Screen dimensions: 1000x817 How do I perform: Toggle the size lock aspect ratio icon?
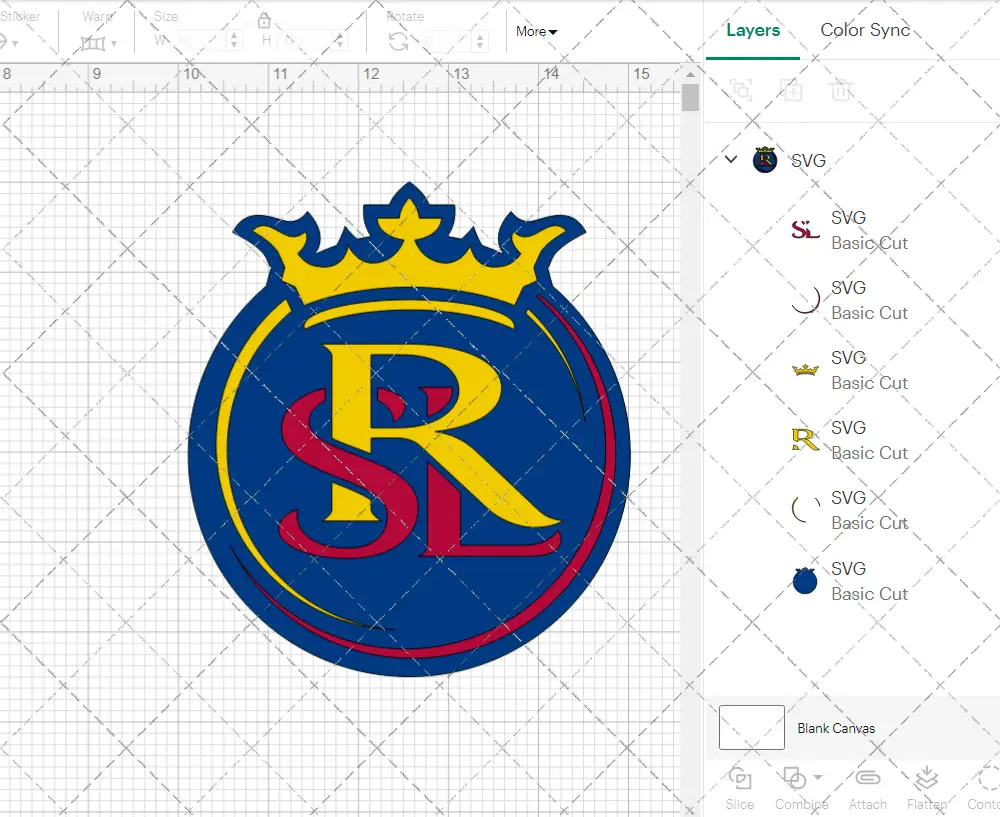point(264,21)
